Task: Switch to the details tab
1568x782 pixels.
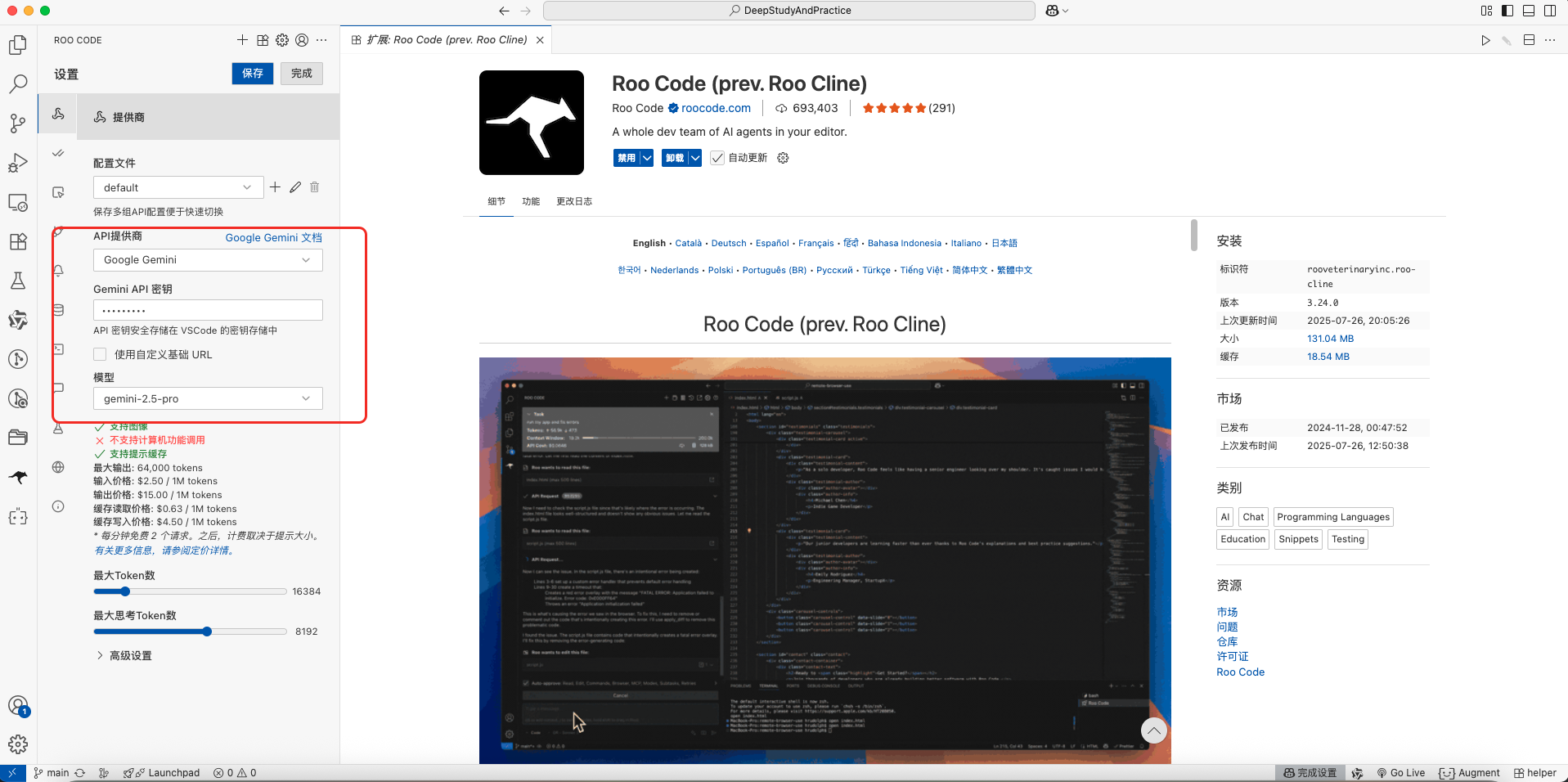Action: [496, 201]
